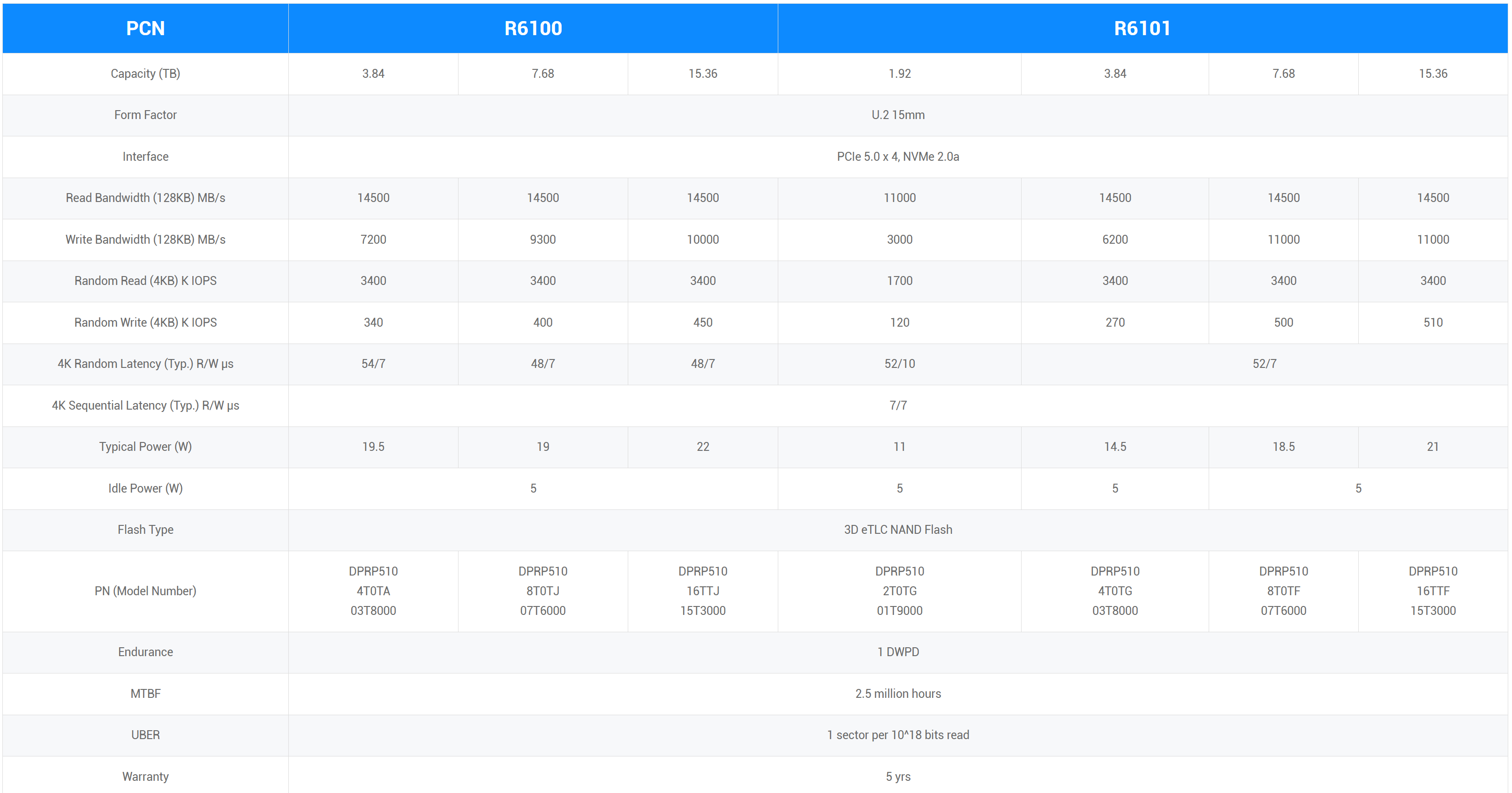Viewport: 1512px width, 793px height.
Task: Click the 2.5 million hours MTBF cell
Action: [897, 693]
